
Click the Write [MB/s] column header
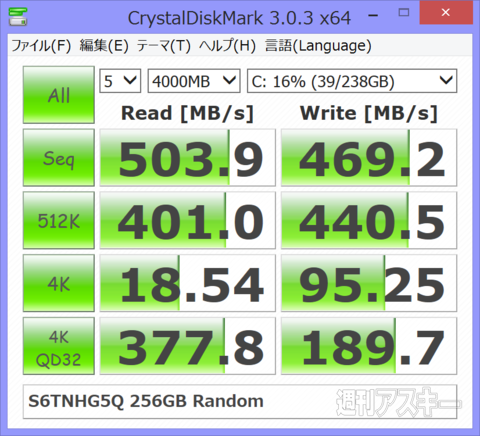point(369,113)
